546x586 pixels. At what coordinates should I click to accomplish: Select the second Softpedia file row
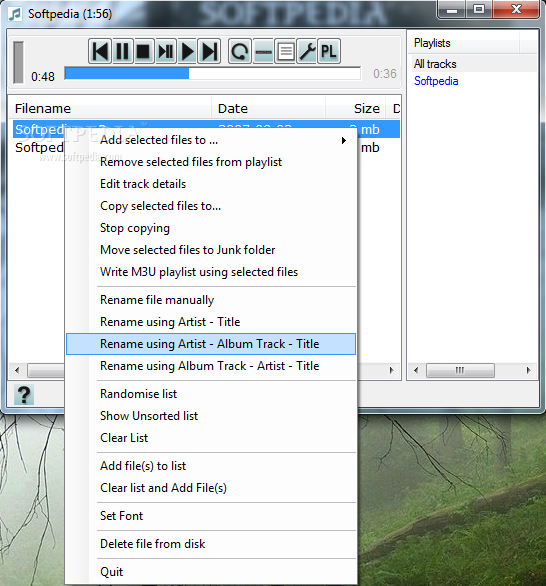coord(39,148)
